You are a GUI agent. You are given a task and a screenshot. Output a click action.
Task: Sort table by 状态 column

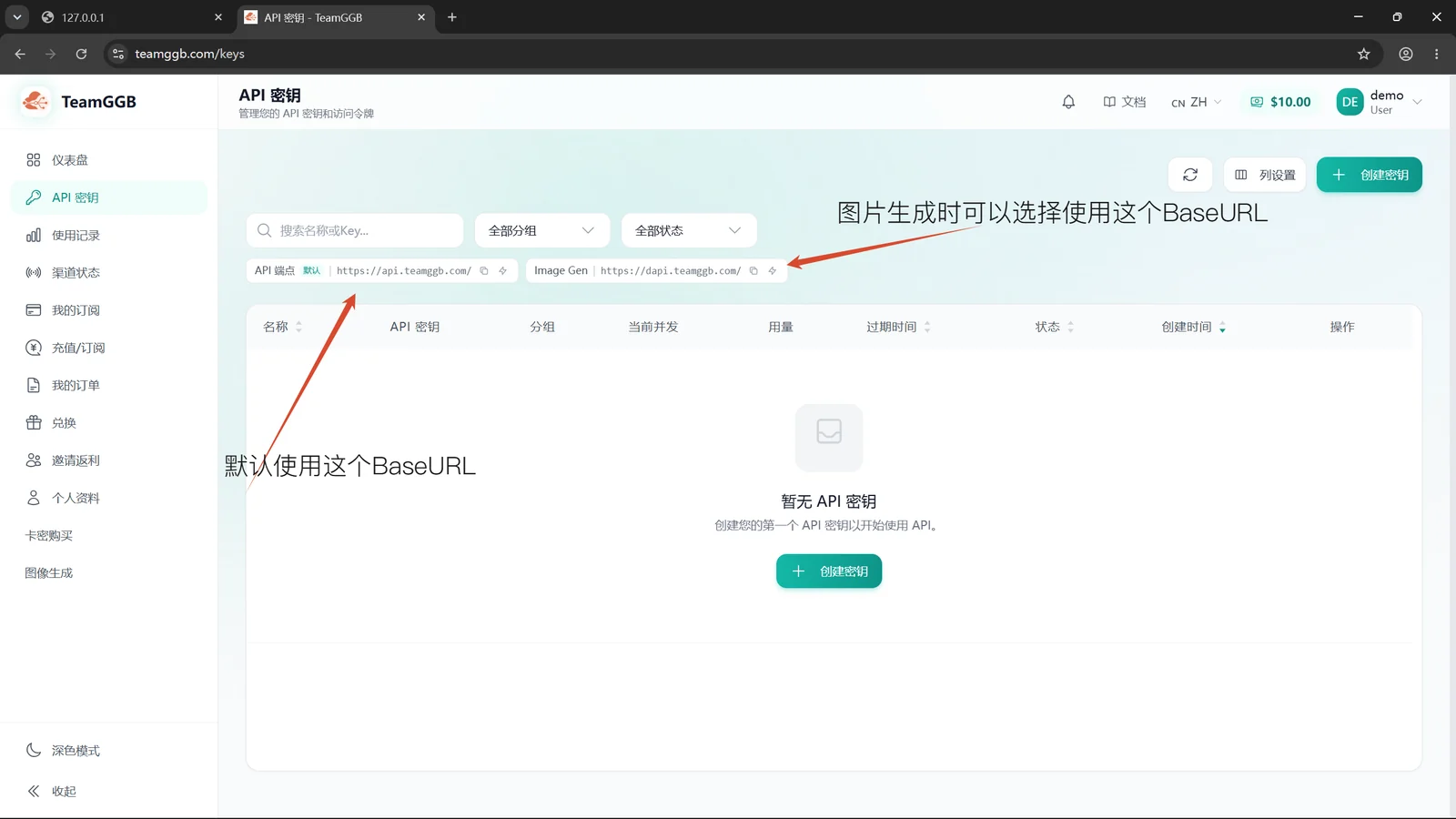1055,327
